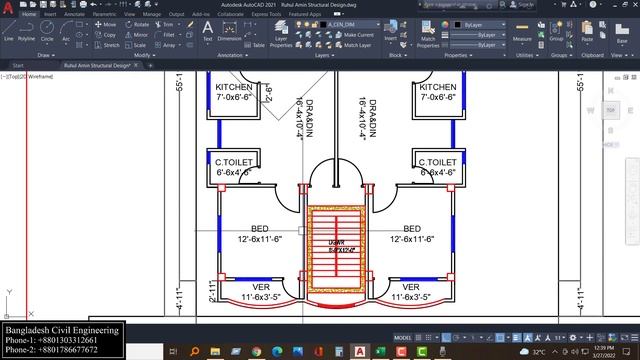Image resolution: width=640 pixels, height=360 pixels.
Task: Add a new drawing tab with plus
Action: [150, 65]
